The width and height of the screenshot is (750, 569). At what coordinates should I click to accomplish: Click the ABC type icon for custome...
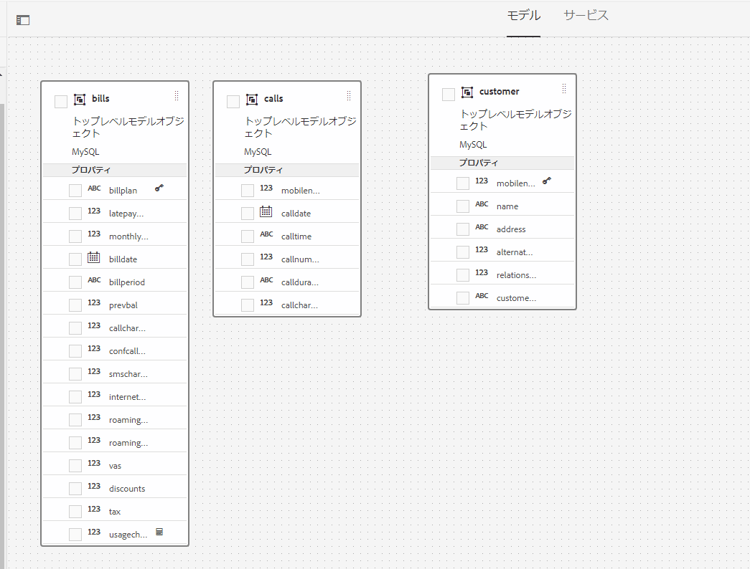point(482,296)
